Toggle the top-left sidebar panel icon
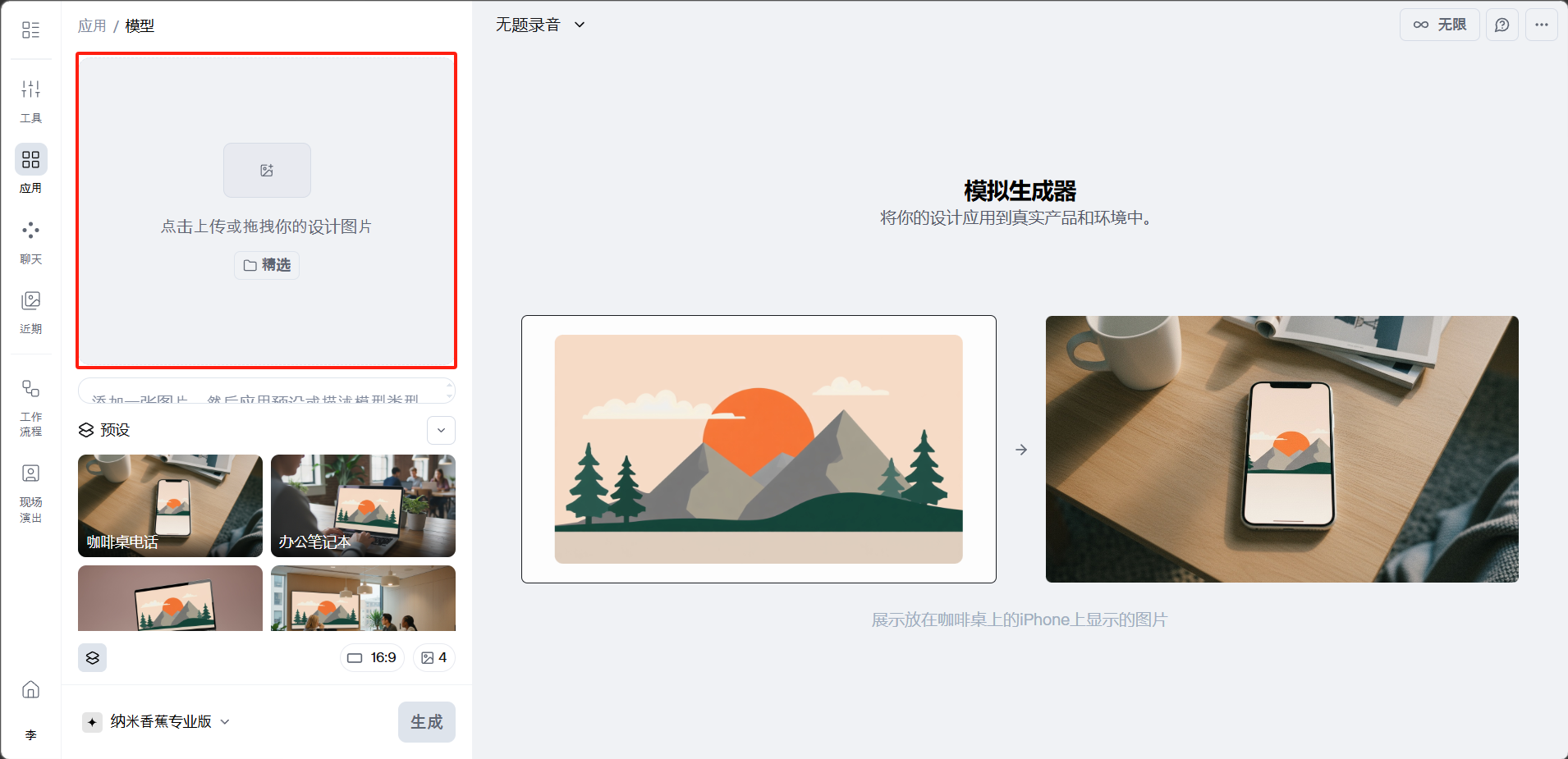Viewport: 1568px width, 759px height. pos(31,30)
